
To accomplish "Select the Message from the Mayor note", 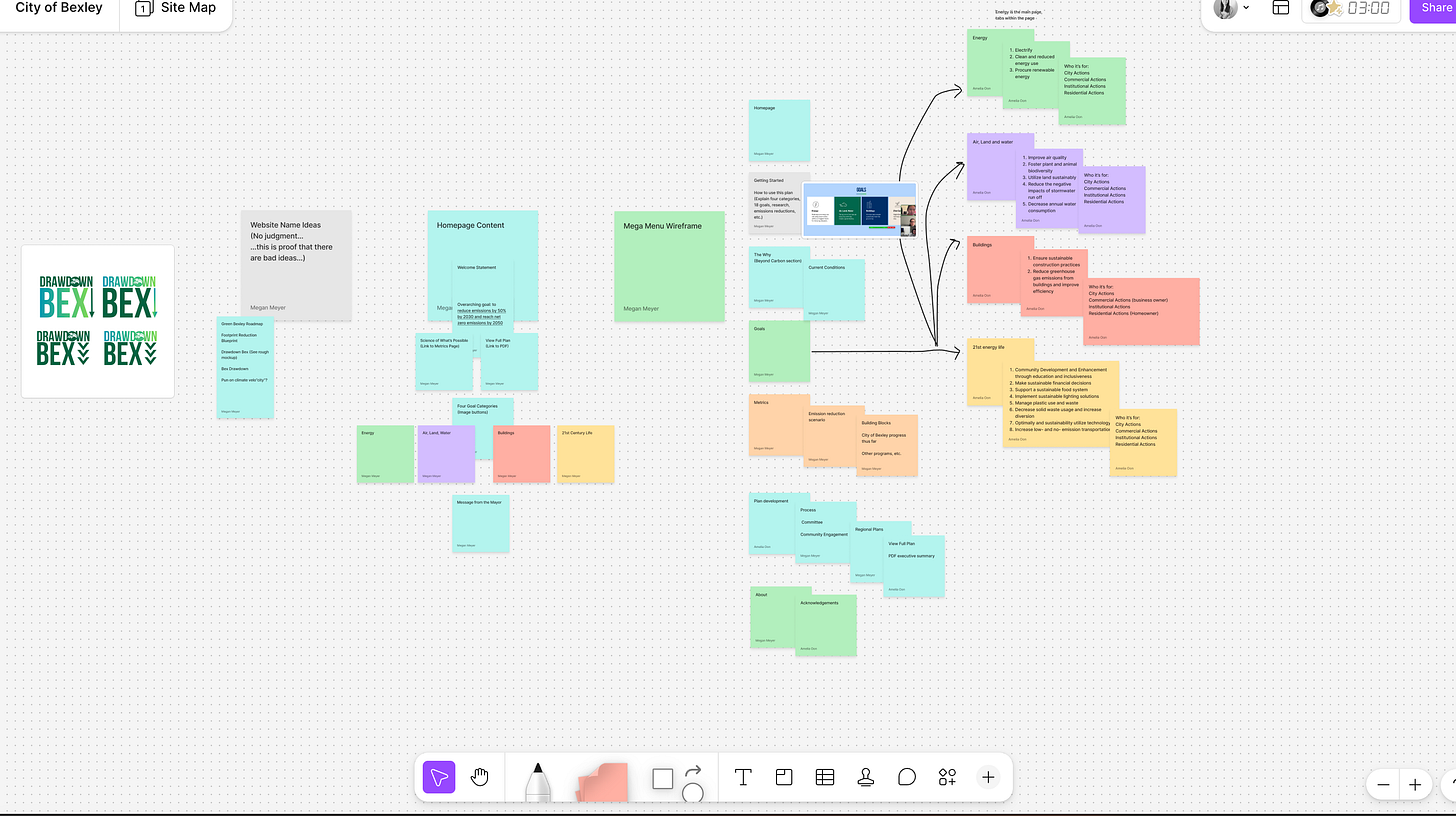I will click(481, 523).
